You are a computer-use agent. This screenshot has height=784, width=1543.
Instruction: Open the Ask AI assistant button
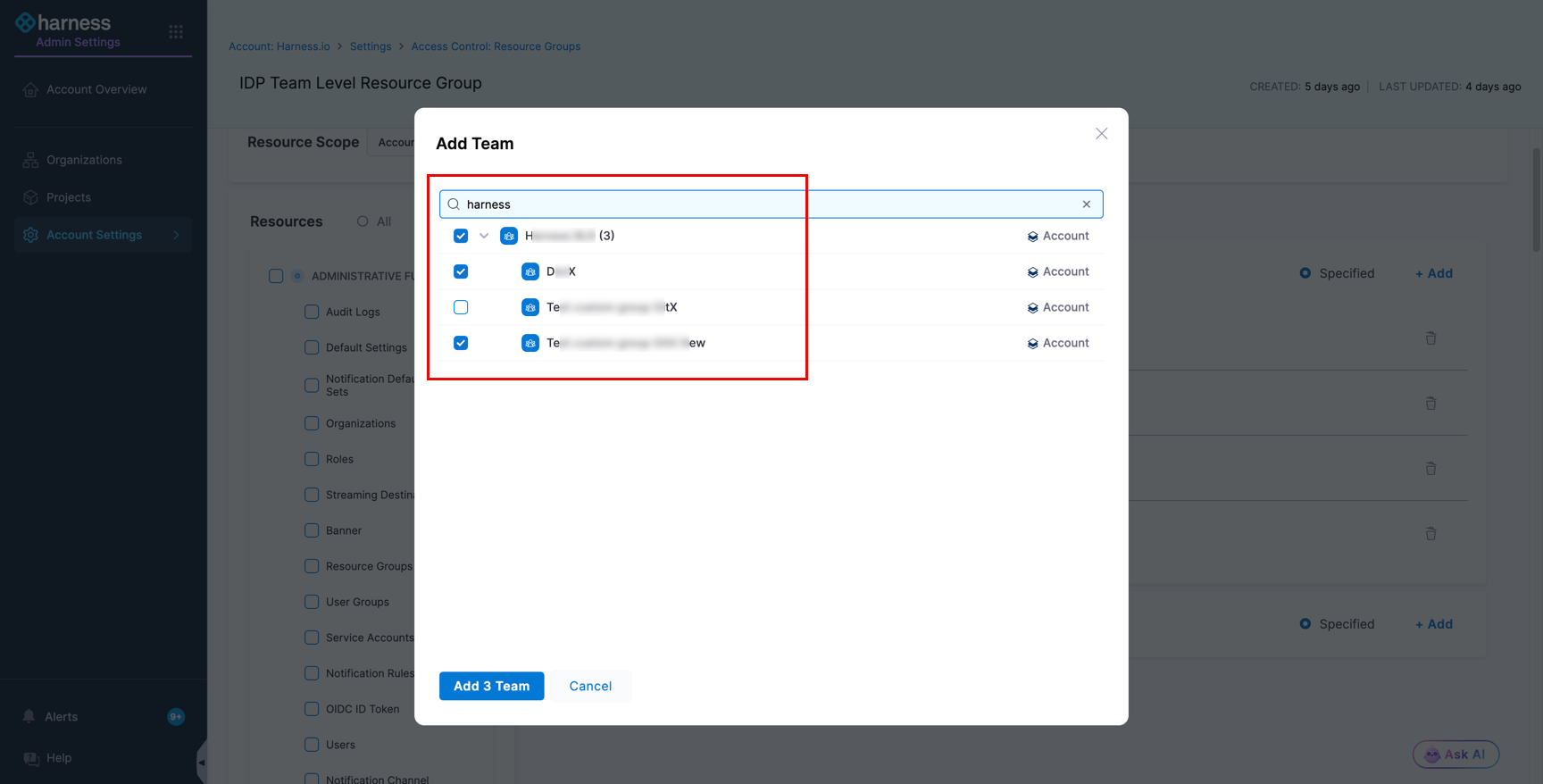coord(1455,755)
